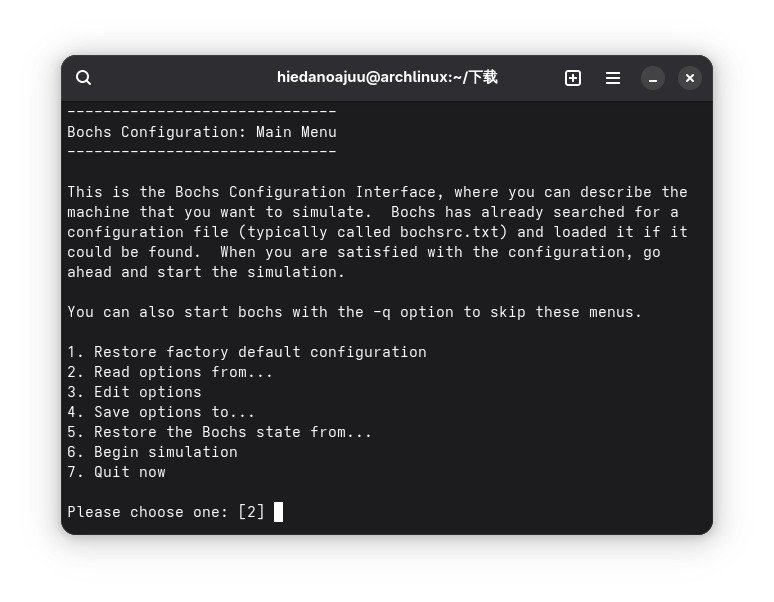Screen dimensions: 774x602
Task: Click the line containing 'bochsrc.txt'
Action: pos(377,232)
